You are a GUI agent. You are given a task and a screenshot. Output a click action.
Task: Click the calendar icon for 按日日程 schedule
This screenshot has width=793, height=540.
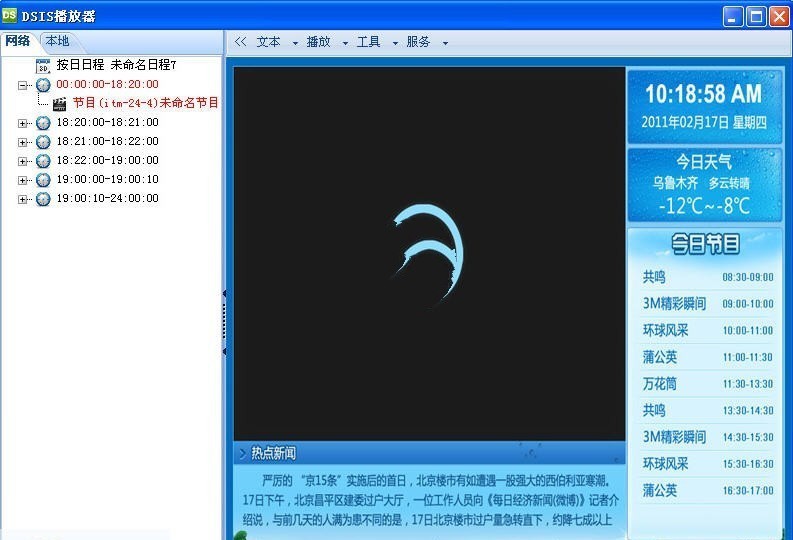[x=43, y=66]
